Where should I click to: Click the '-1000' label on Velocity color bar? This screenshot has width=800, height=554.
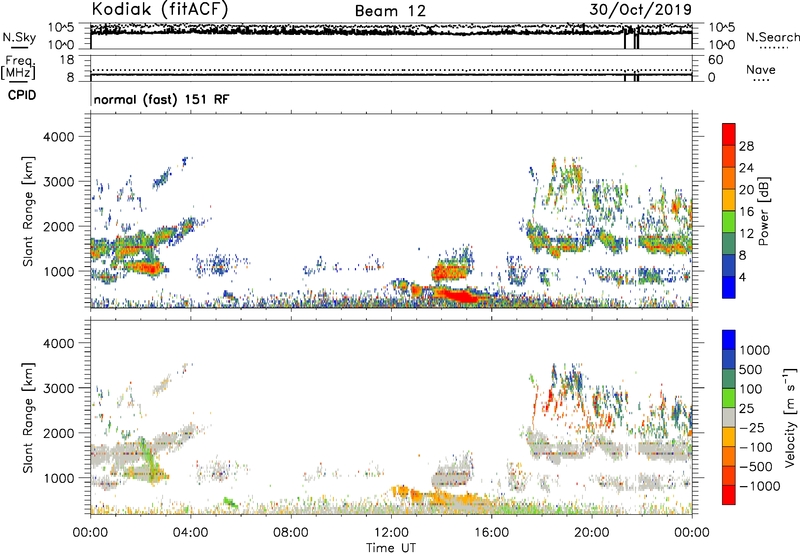[x=760, y=486]
